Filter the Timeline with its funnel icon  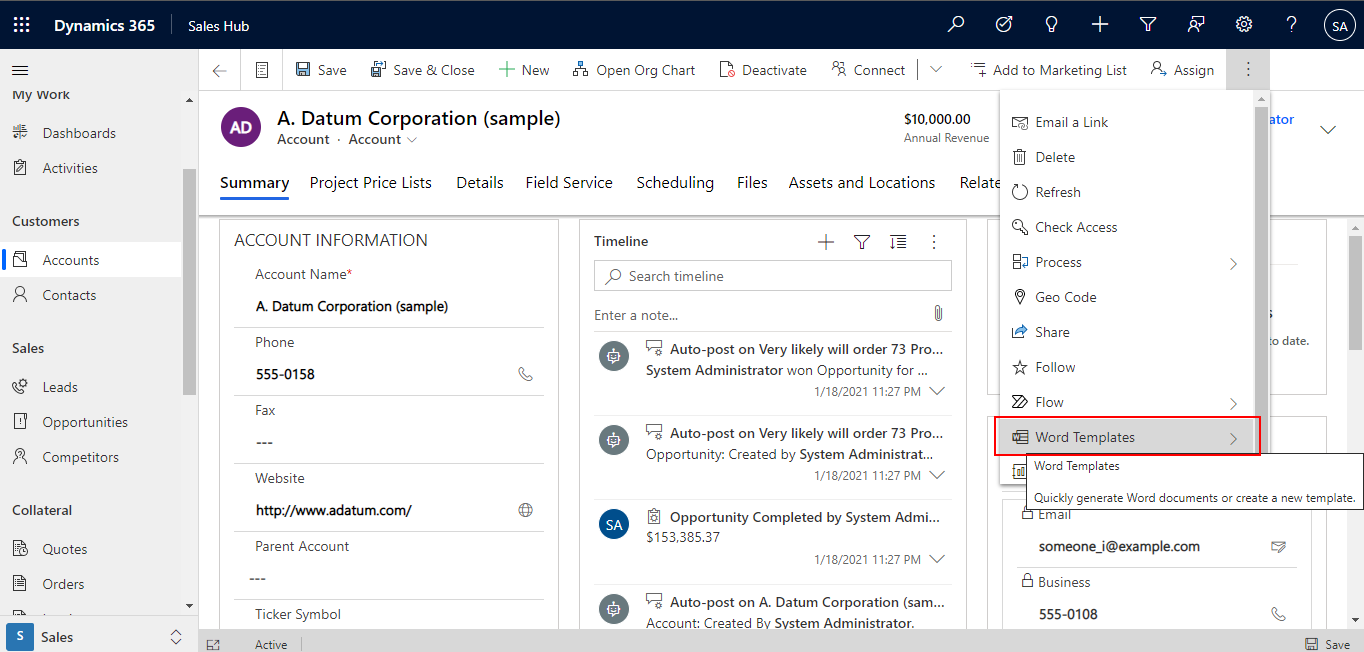[x=862, y=241]
